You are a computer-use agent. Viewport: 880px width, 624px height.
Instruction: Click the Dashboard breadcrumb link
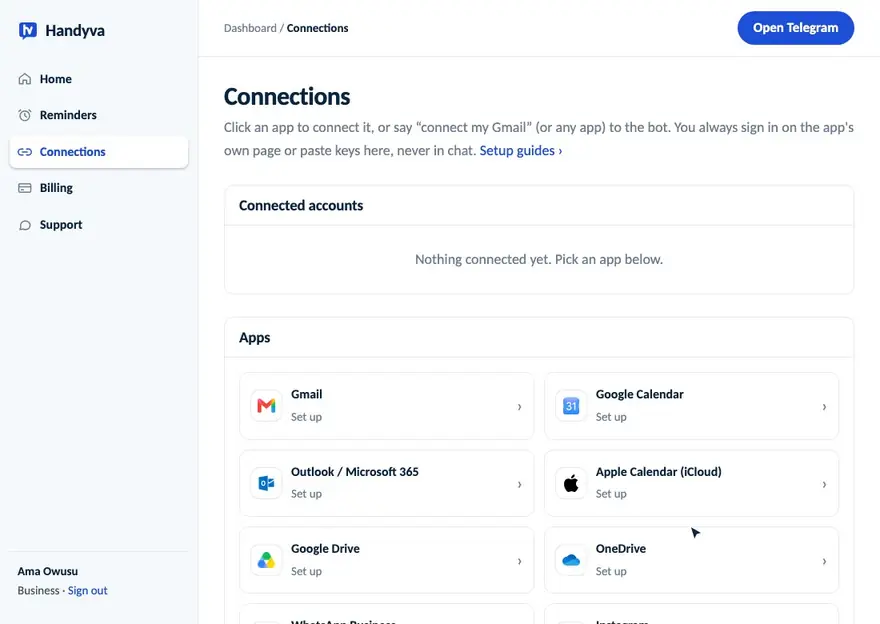[x=250, y=28]
